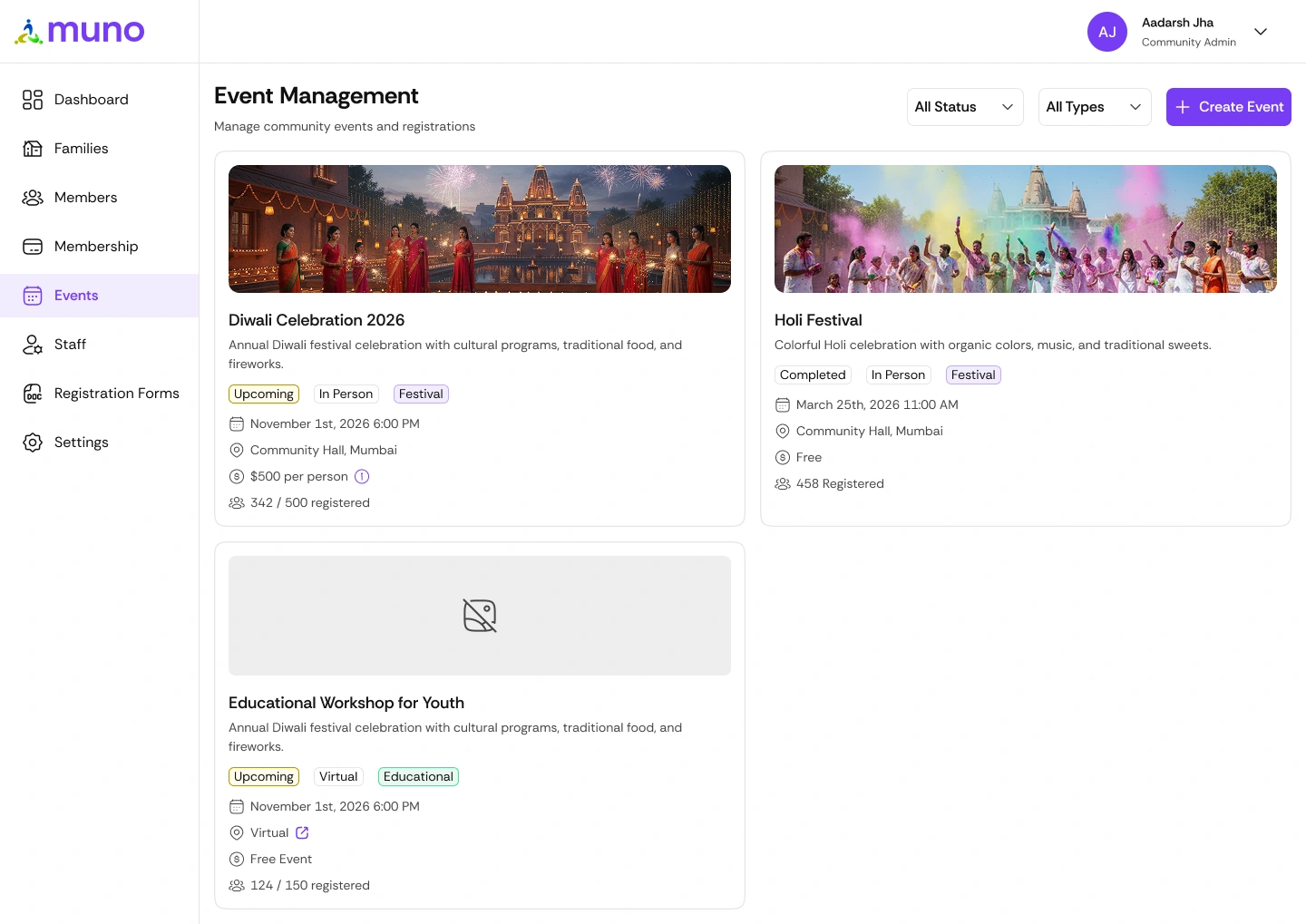Click the Registration Forms doc icon
1306x924 pixels.
(x=33, y=394)
